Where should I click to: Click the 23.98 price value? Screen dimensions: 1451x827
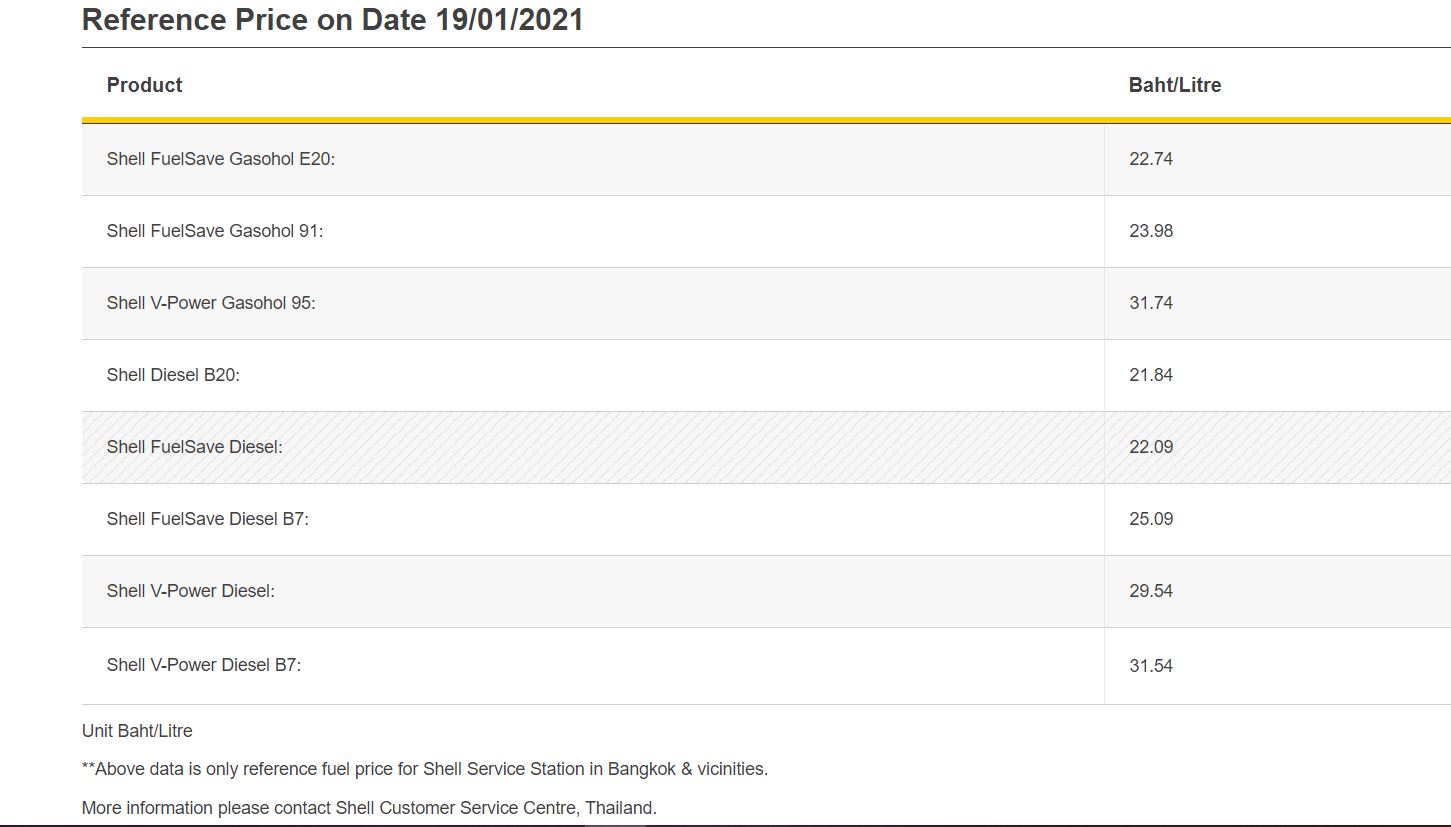[x=1151, y=231]
